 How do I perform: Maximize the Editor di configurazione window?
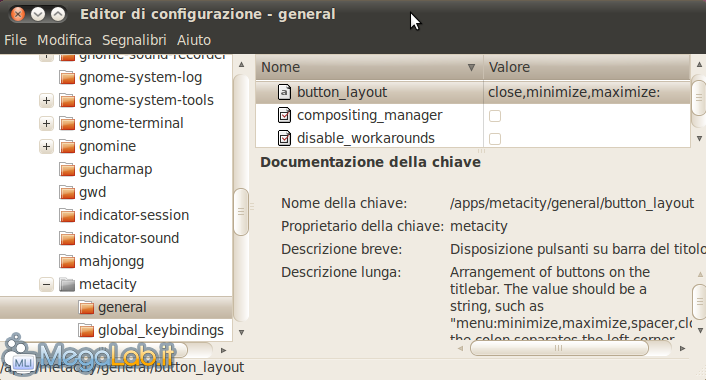coord(58,14)
